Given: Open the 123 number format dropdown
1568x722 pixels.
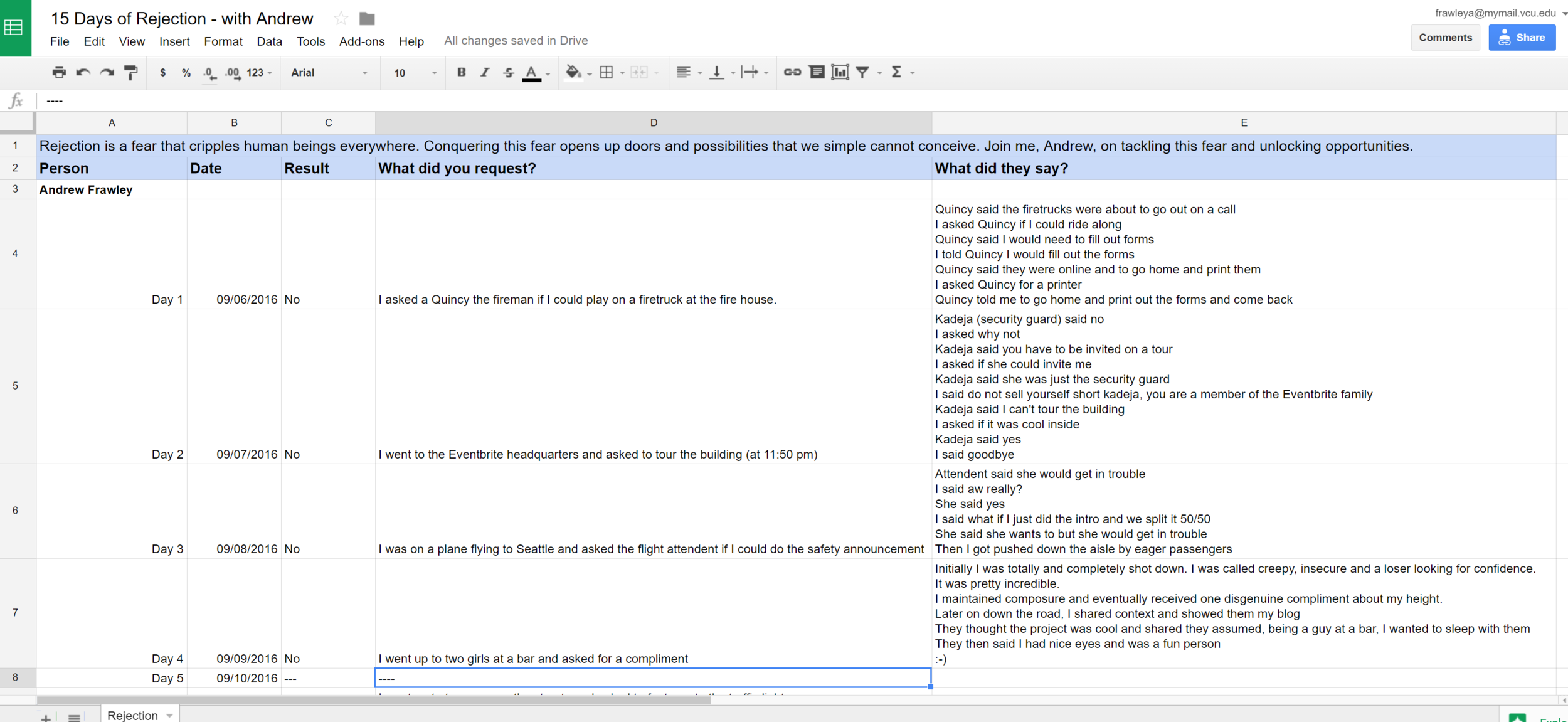Looking at the screenshot, I should pyautogui.click(x=259, y=73).
